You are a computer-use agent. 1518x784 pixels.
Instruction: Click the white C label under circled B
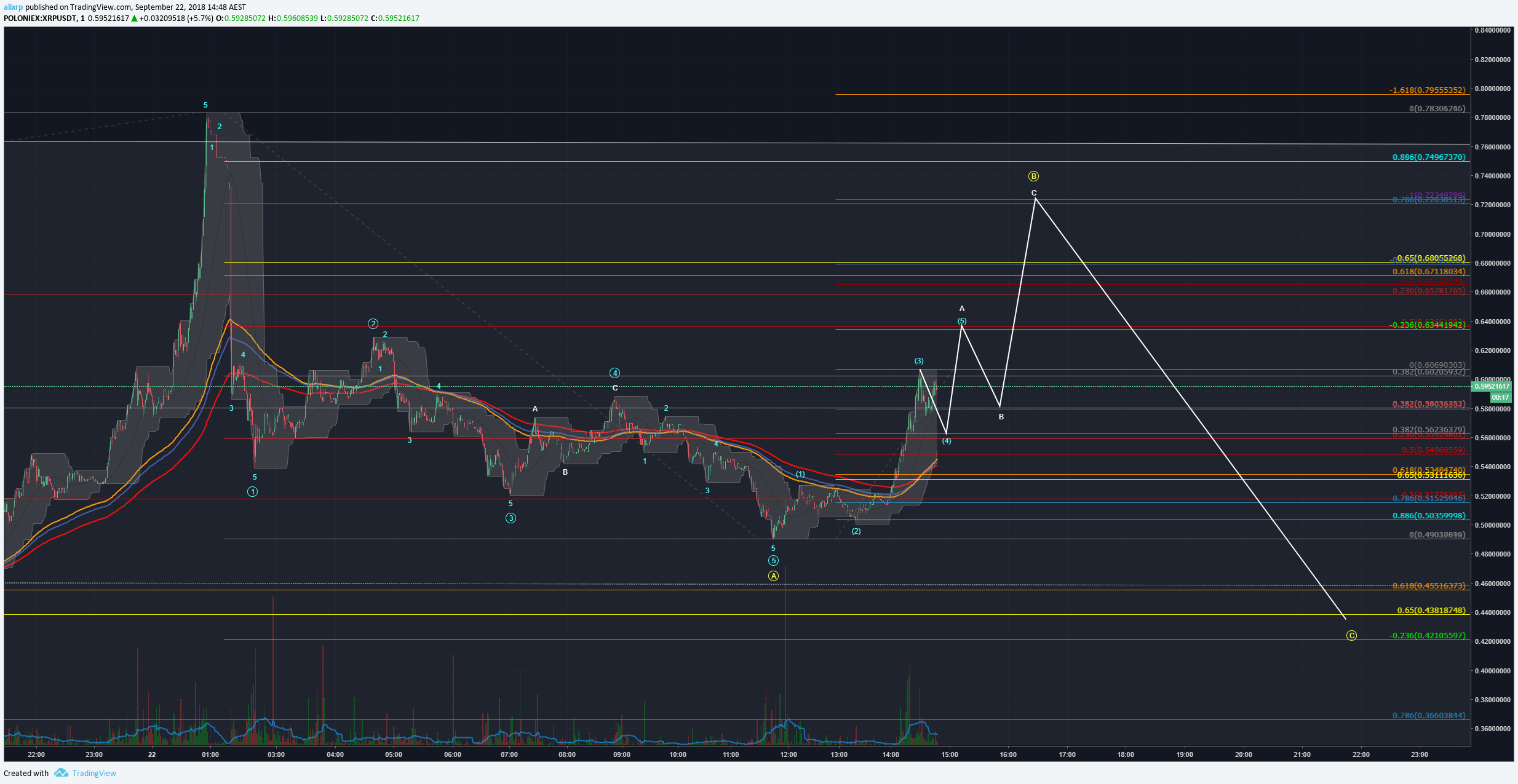(x=1034, y=193)
